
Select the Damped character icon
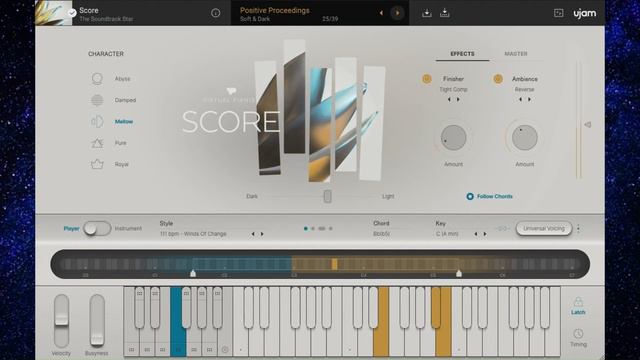pyautogui.click(x=97, y=100)
